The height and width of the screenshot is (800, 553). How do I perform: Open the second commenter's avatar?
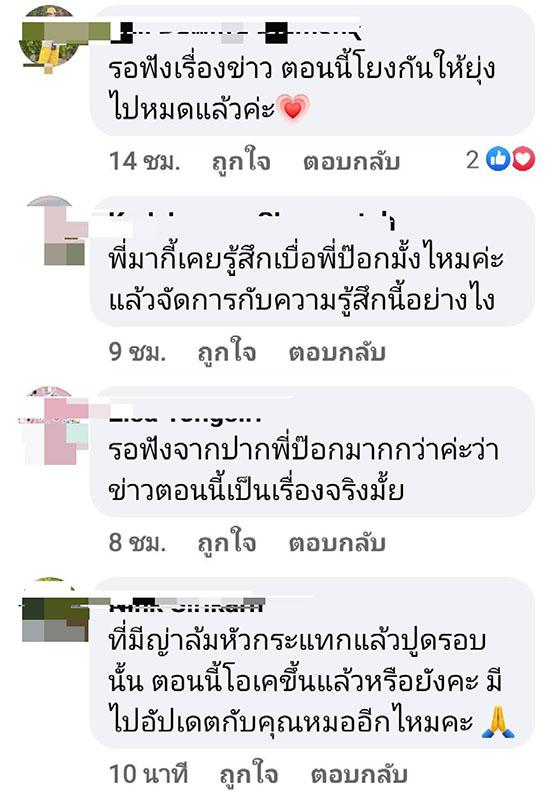pyautogui.click(x=56, y=231)
